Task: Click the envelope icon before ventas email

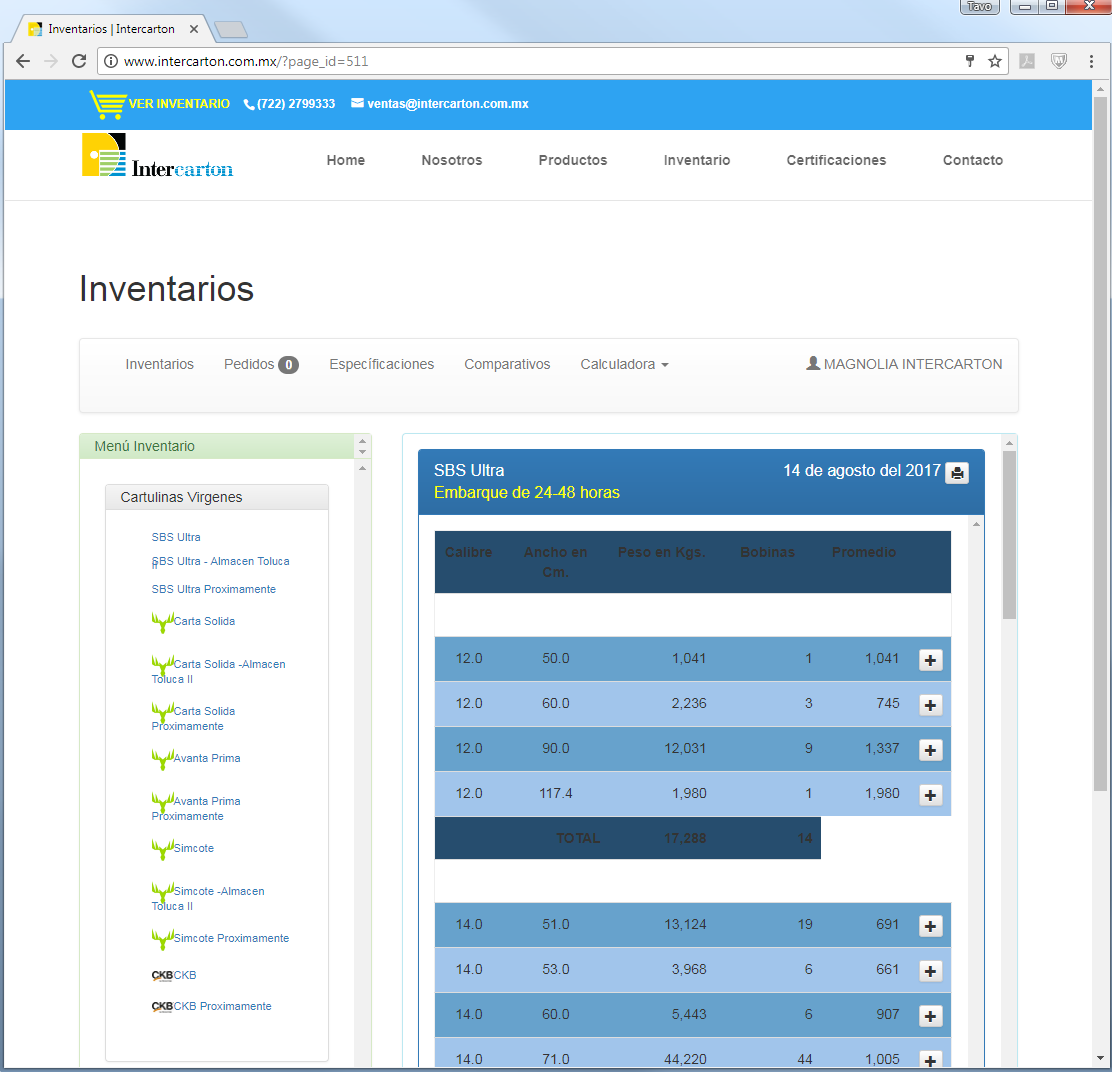Action: (357, 103)
